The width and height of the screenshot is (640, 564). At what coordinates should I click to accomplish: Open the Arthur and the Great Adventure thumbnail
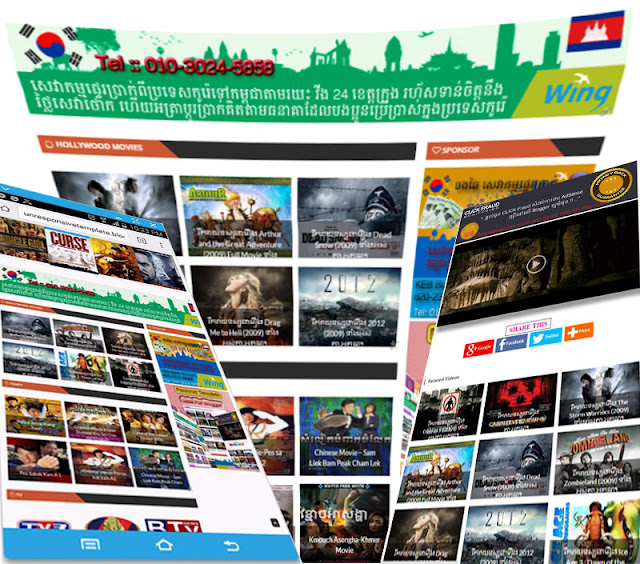click(236, 217)
